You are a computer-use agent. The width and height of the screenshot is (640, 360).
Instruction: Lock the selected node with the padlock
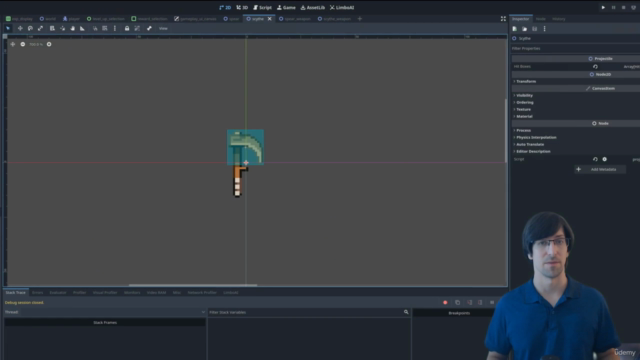coord(127,28)
